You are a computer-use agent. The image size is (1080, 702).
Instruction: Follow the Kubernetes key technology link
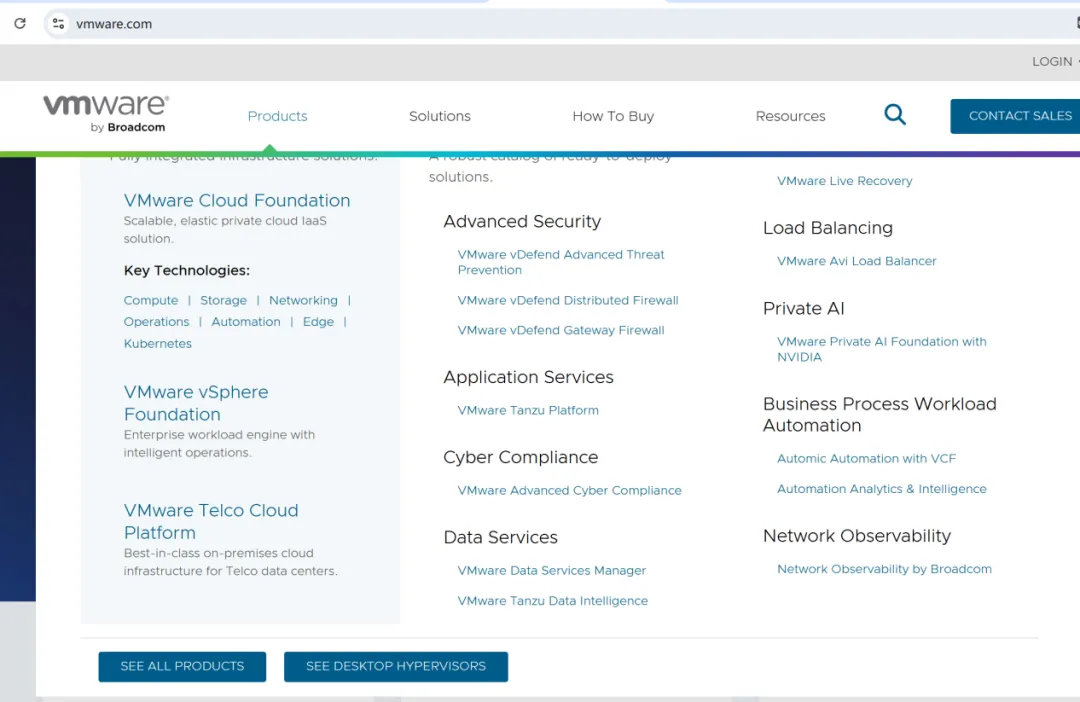pos(158,344)
